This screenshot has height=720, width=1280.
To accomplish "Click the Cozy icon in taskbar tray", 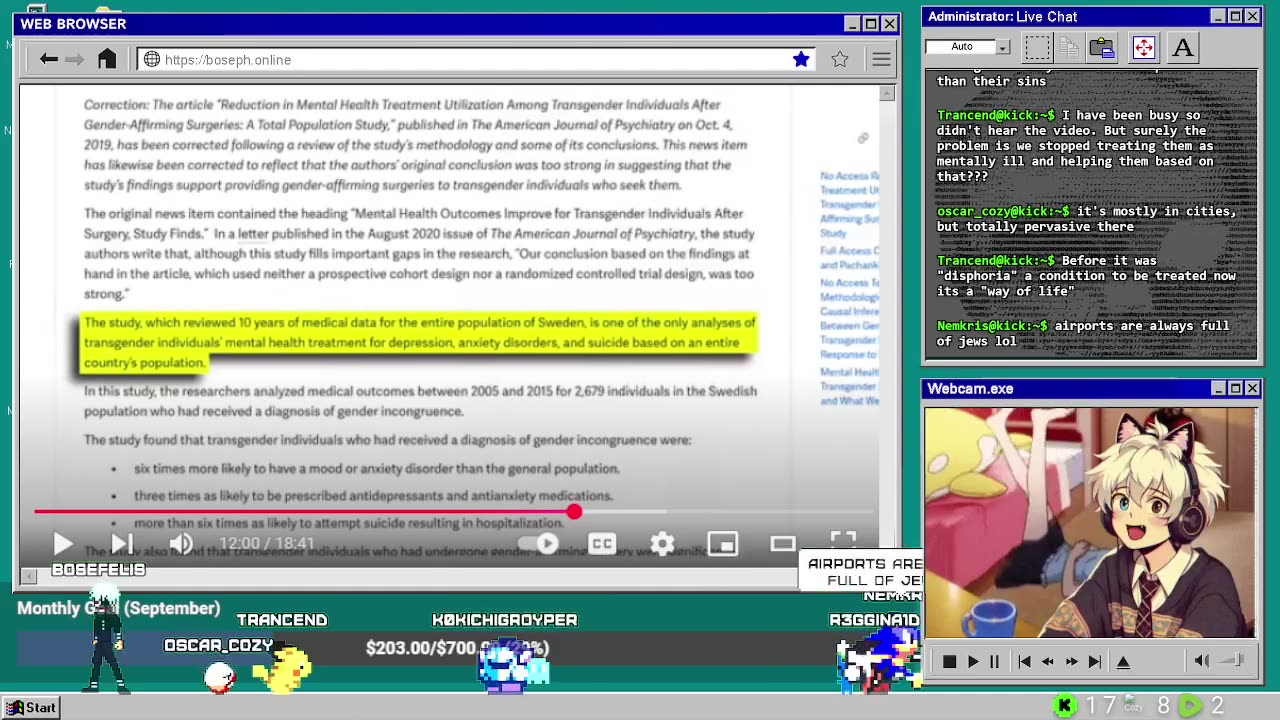I will [x=1132, y=705].
